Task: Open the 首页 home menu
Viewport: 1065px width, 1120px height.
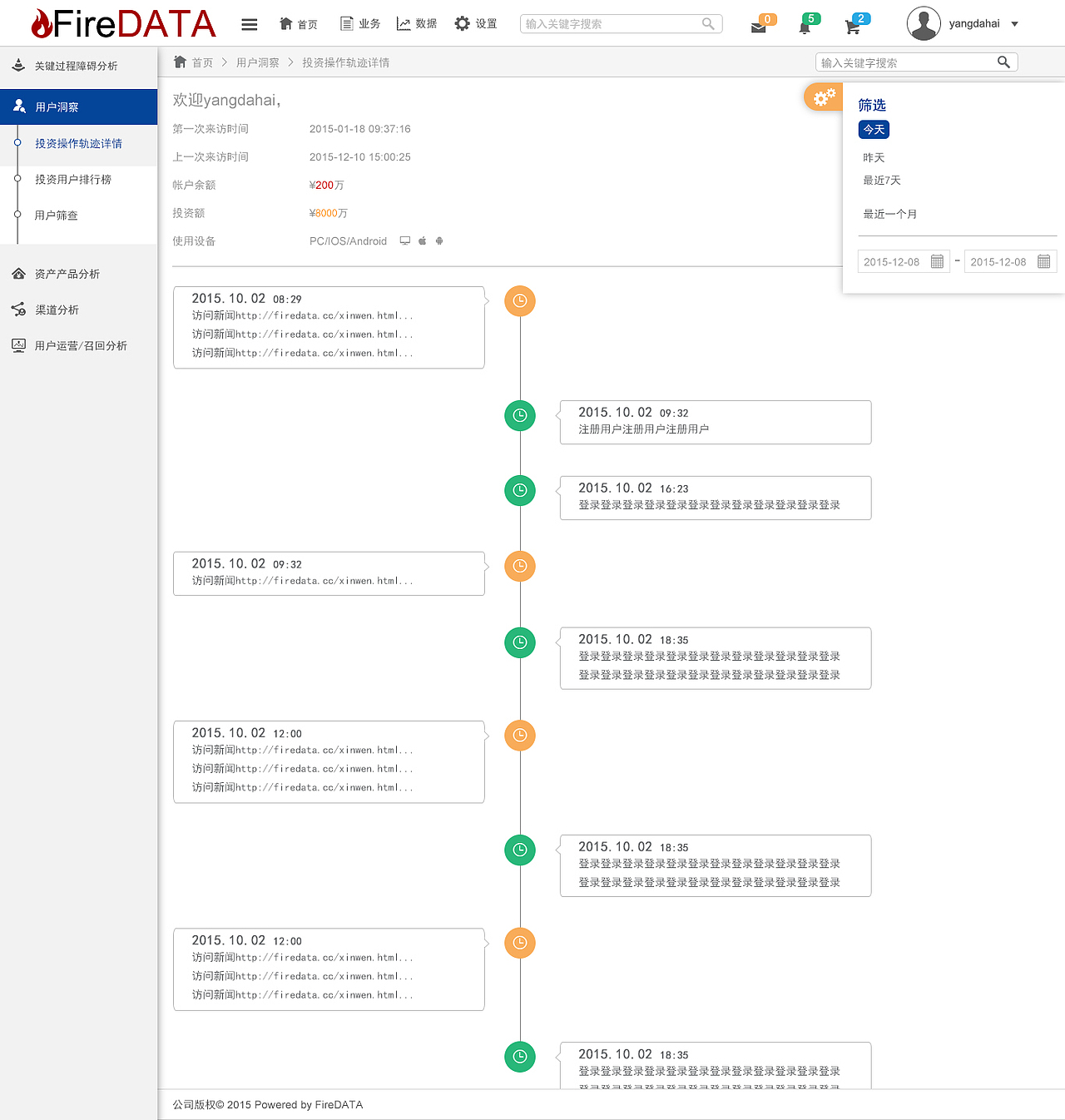Action: click(298, 24)
